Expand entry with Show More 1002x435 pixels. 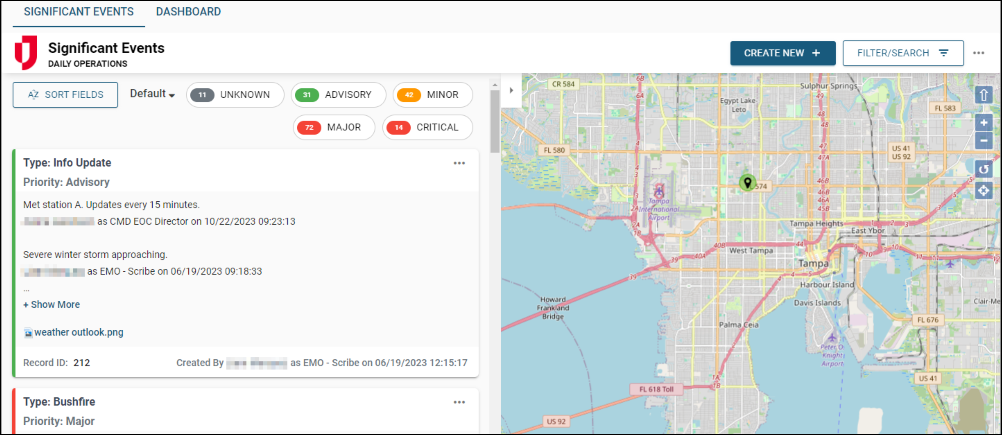point(52,304)
